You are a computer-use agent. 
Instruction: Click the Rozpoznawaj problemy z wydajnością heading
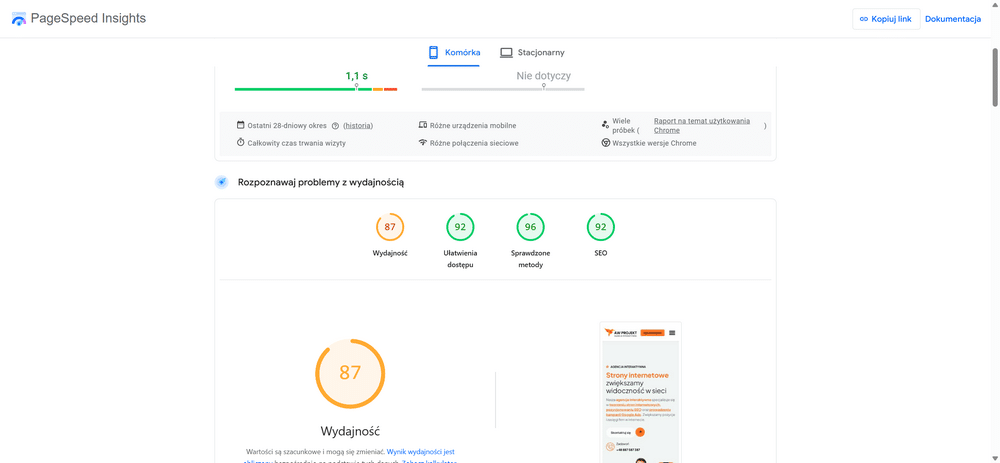321,182
